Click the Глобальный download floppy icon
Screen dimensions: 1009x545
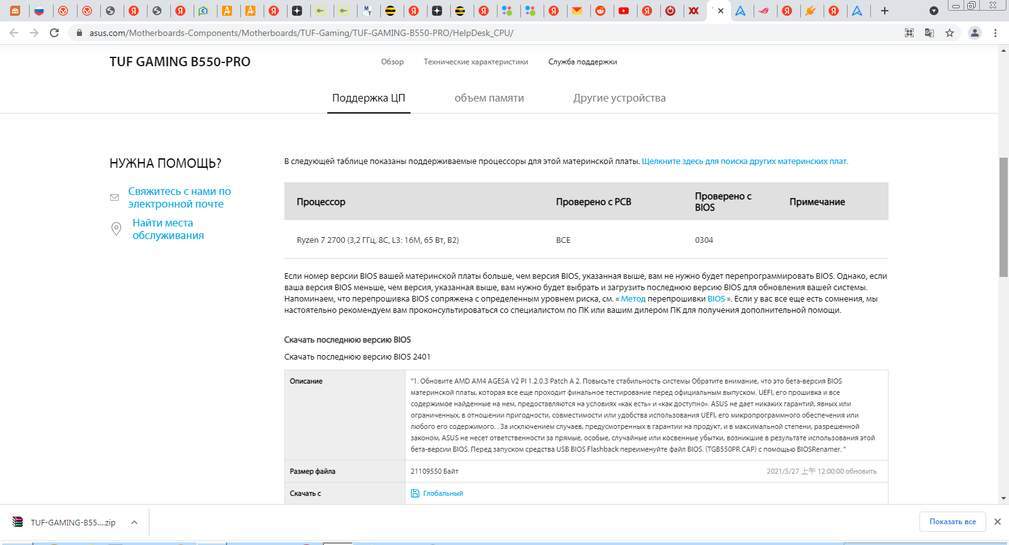[x=415, y=494]
